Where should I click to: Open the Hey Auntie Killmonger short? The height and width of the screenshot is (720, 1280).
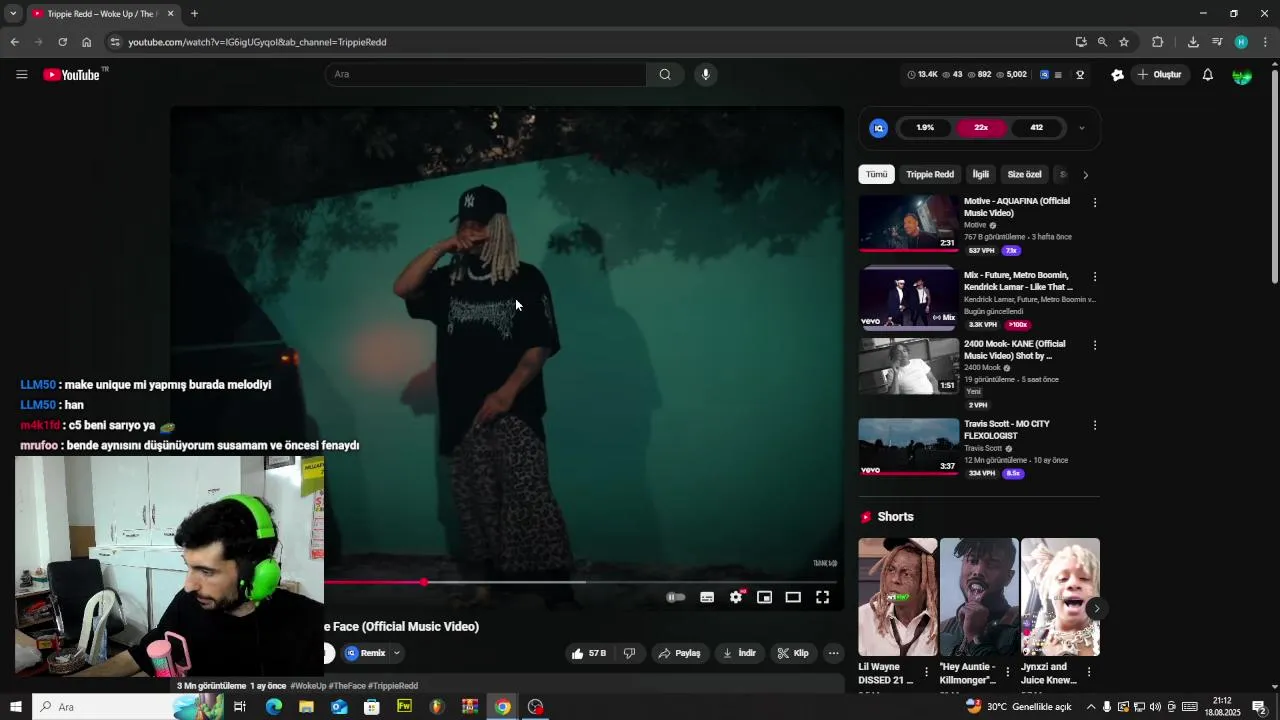click(979, 596)
